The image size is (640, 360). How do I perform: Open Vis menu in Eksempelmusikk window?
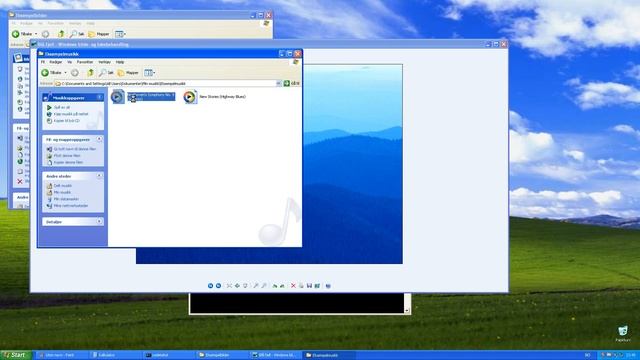point(69,62)
